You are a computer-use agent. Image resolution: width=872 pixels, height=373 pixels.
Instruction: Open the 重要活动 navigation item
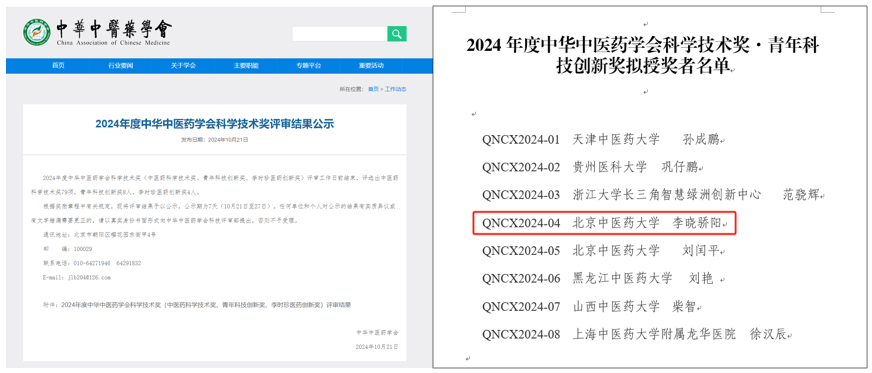coord(371,66)
